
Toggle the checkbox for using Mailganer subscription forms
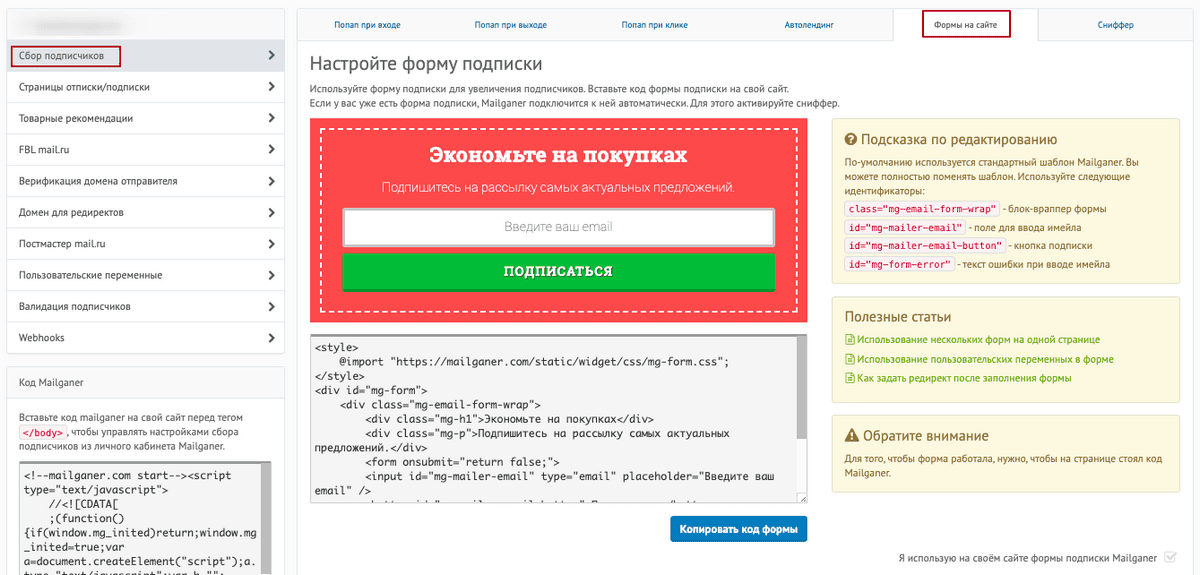point(1170,558)
